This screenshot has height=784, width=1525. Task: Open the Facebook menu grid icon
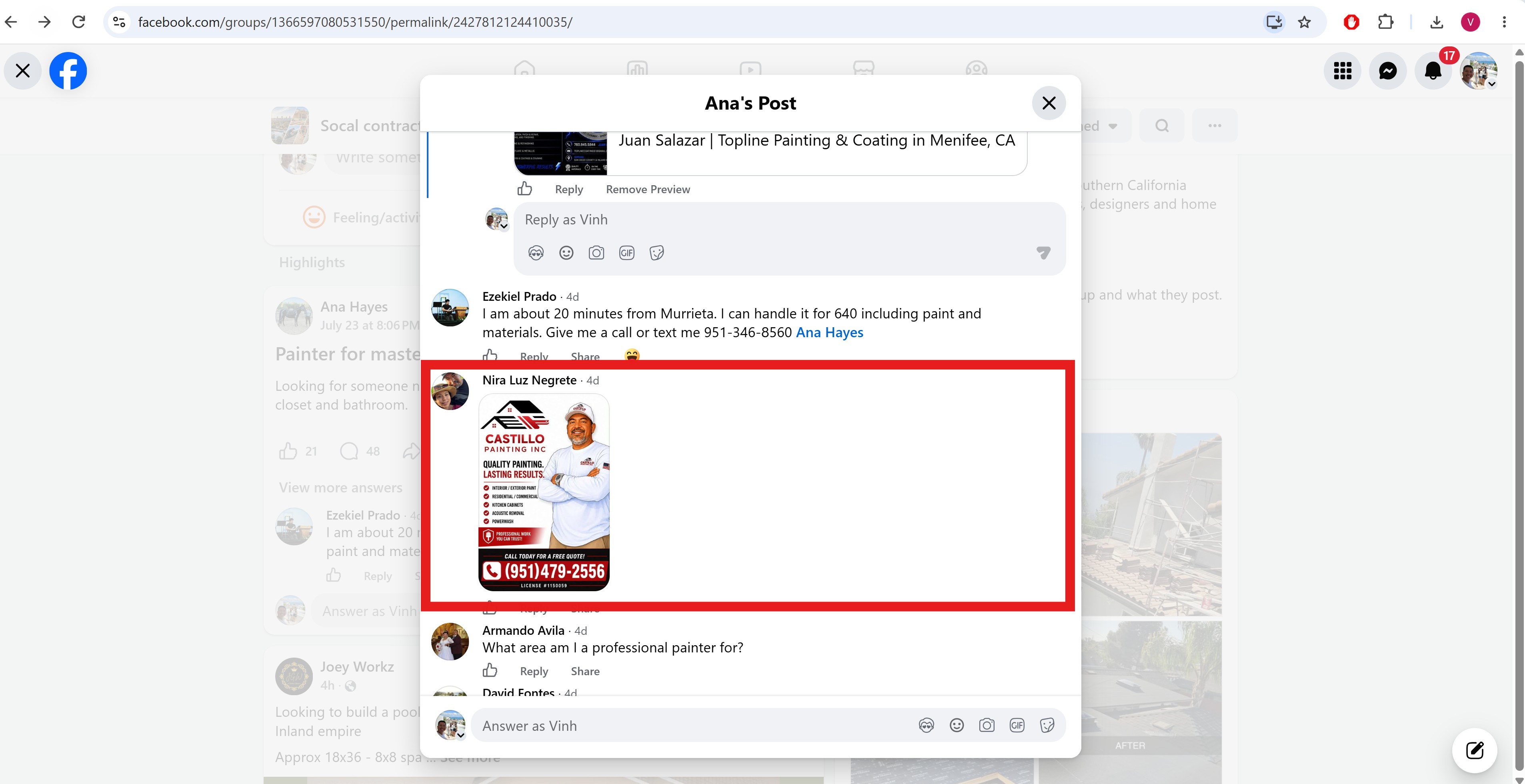(1342, 71)
